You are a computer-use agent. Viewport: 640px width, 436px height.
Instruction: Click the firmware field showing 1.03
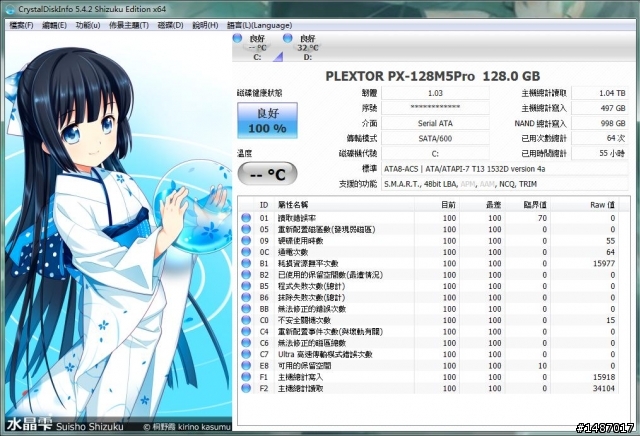click(435, 93)
